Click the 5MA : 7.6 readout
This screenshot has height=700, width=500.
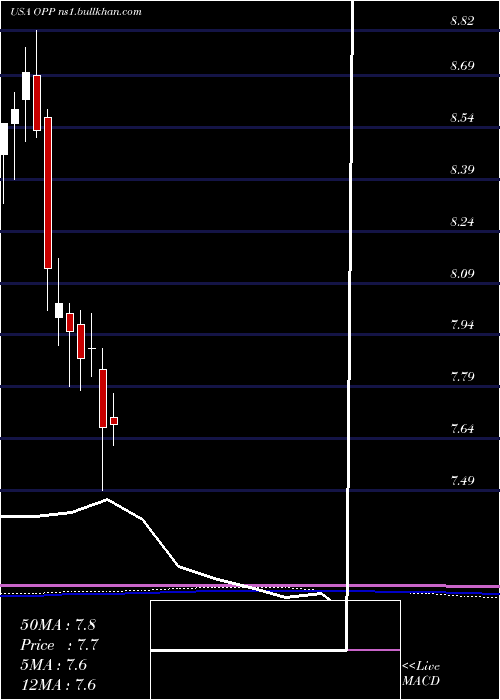click(x=54, y=665)
